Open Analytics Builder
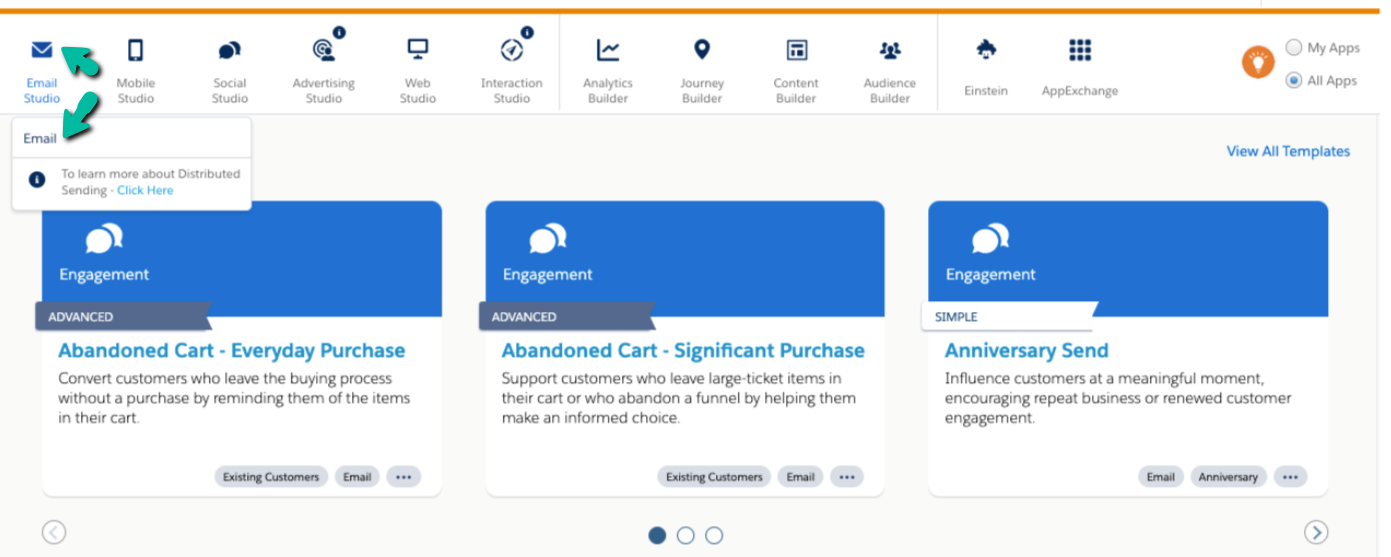The width and height of the screenshot is (1391, 557). [x=608, y=51]
